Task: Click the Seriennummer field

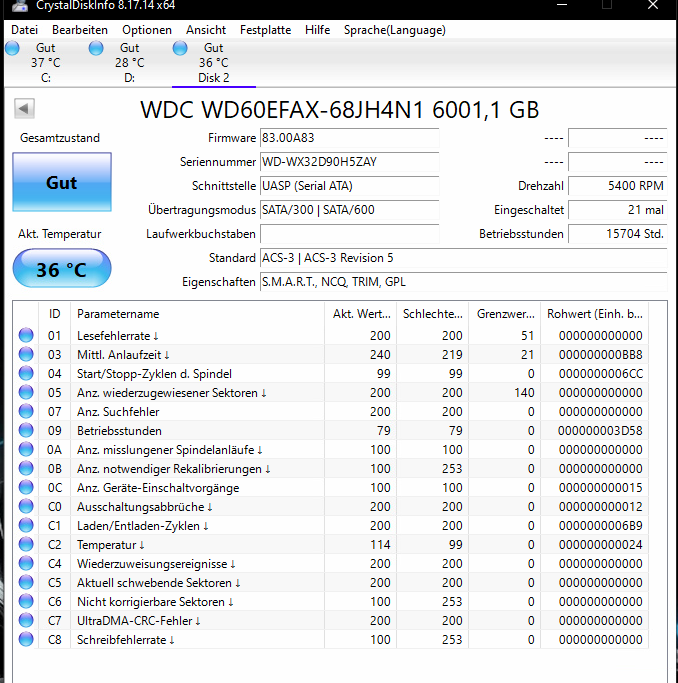Action: coord(349,162)
